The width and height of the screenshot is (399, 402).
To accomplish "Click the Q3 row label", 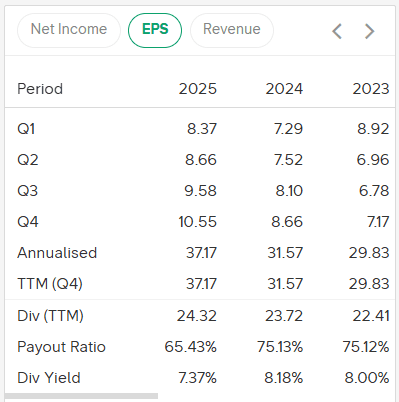I will [28, 191].
